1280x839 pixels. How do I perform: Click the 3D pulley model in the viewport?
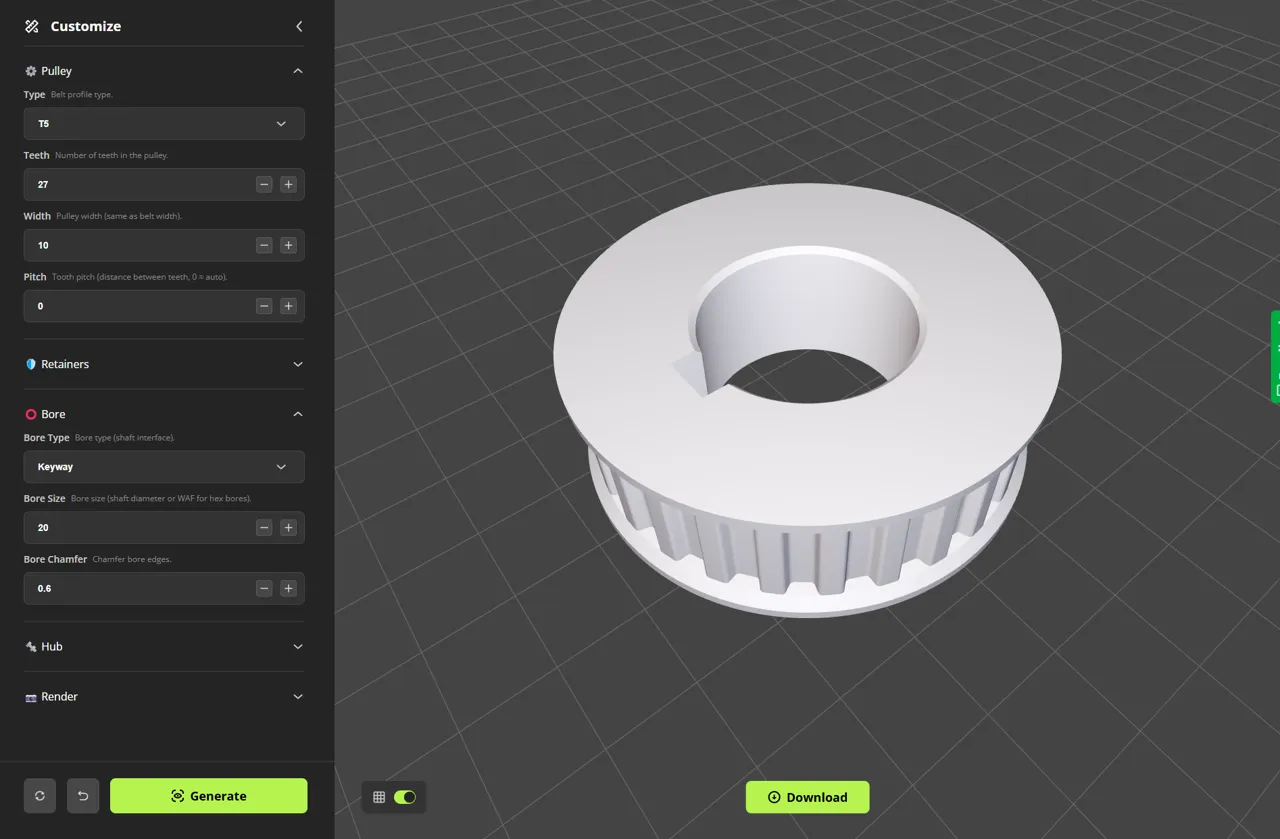tap(807, 400)
